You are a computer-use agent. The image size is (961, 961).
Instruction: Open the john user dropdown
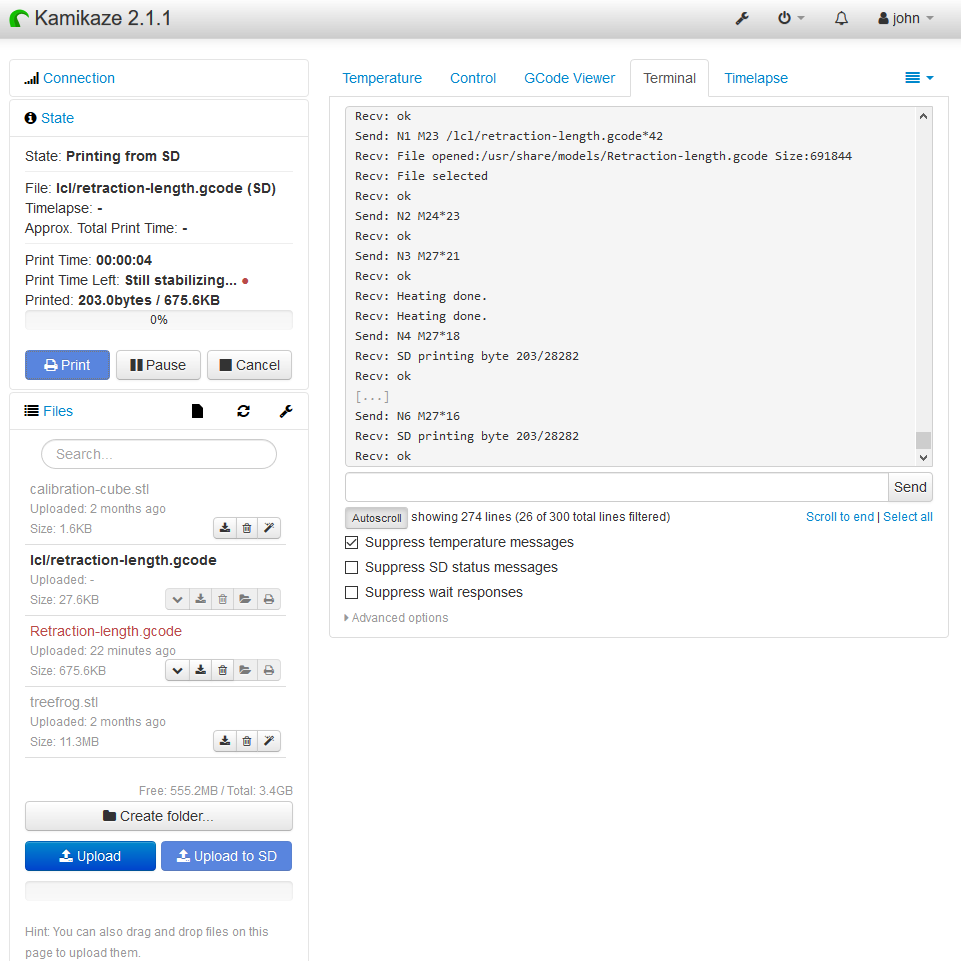pyautogui.click(x=905, y=19)
